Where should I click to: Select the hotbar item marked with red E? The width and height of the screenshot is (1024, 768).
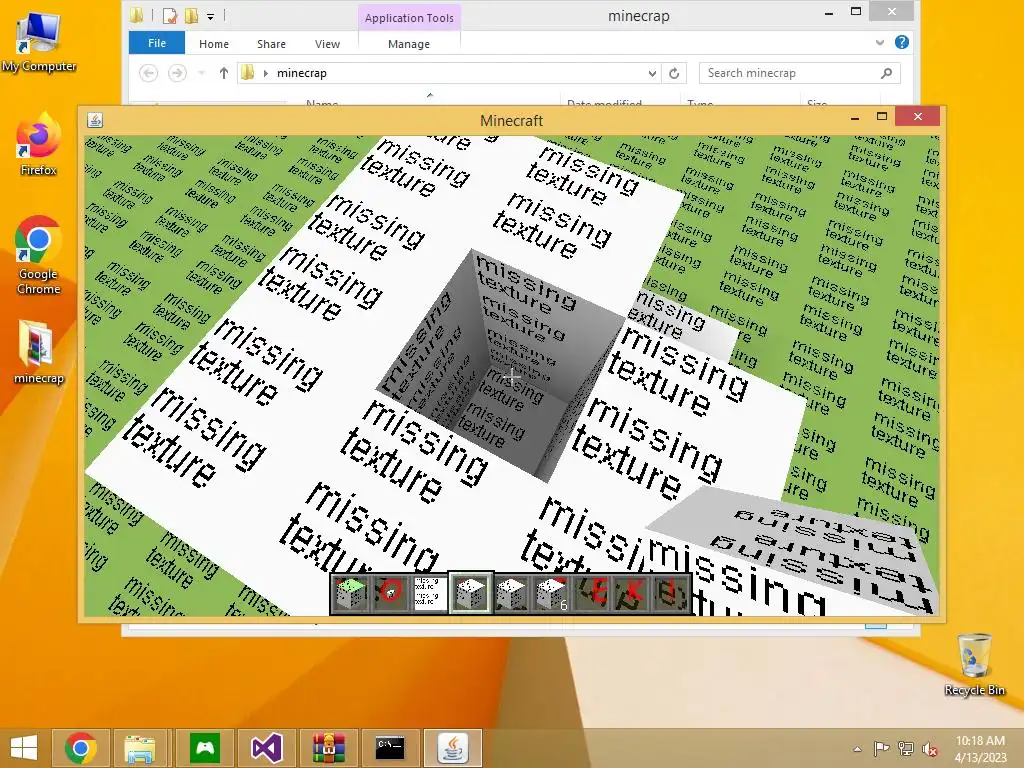[x=592, y=593]
